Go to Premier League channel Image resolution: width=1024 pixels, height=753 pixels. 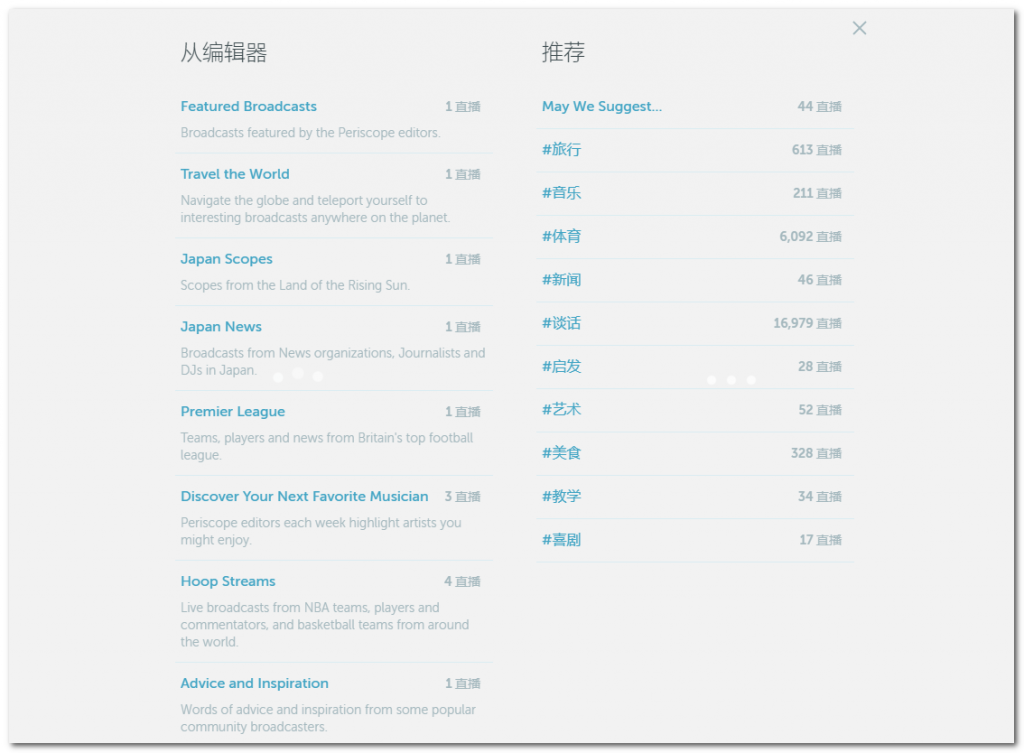pyautogui.click(x=232, y=412)
